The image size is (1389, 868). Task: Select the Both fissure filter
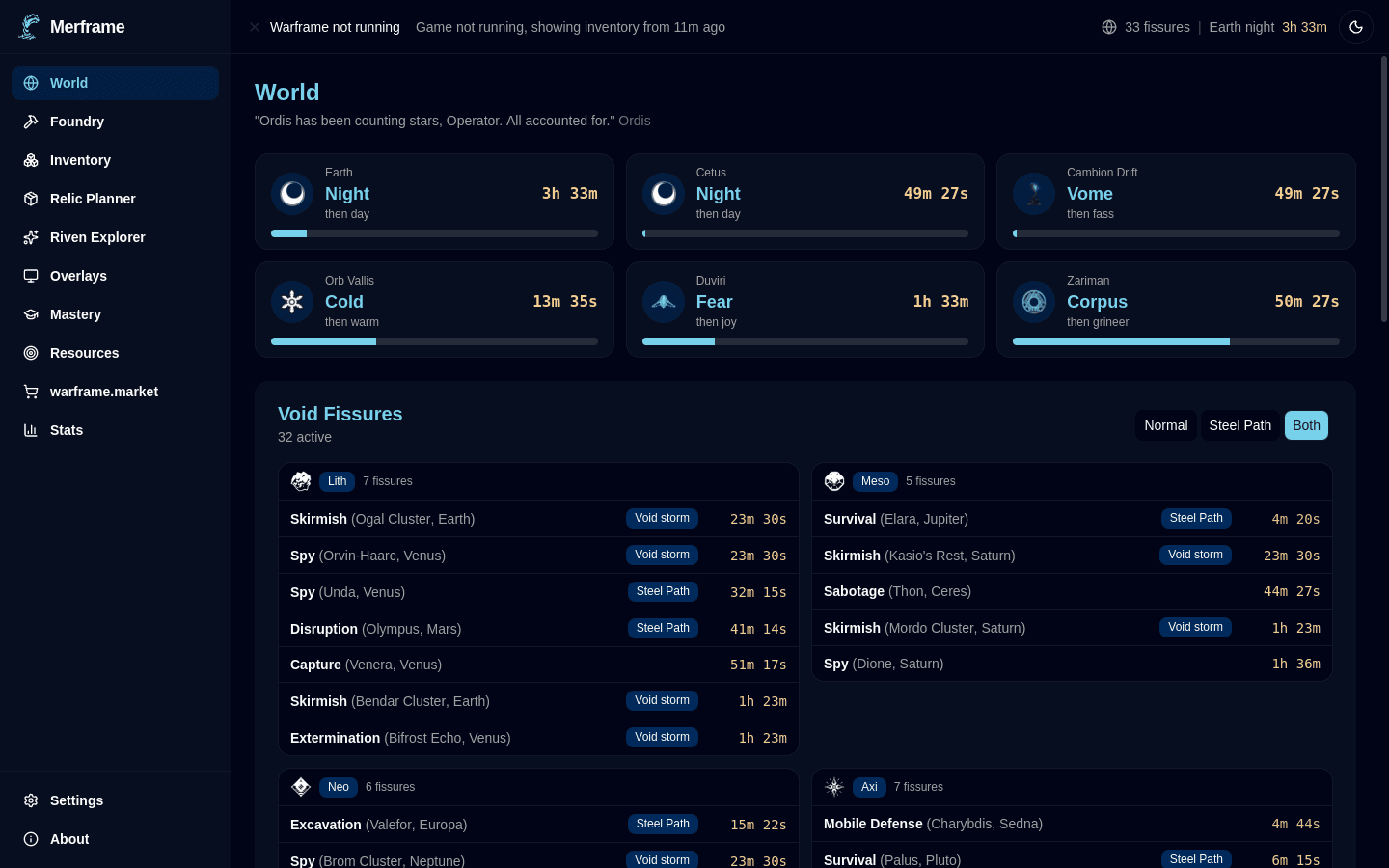[x=1306, y=425]
